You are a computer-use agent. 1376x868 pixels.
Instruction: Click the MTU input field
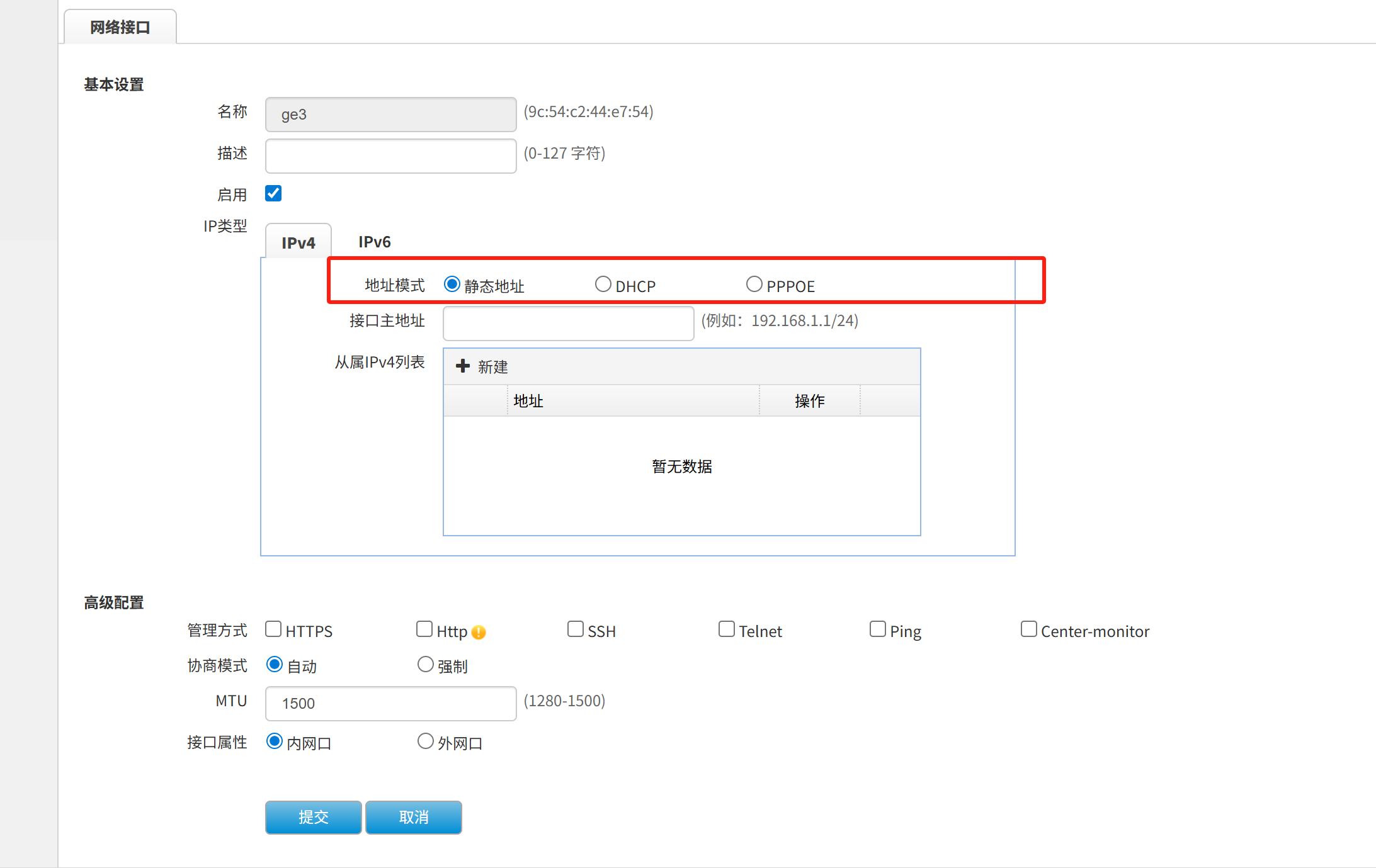tap(390, 703)
